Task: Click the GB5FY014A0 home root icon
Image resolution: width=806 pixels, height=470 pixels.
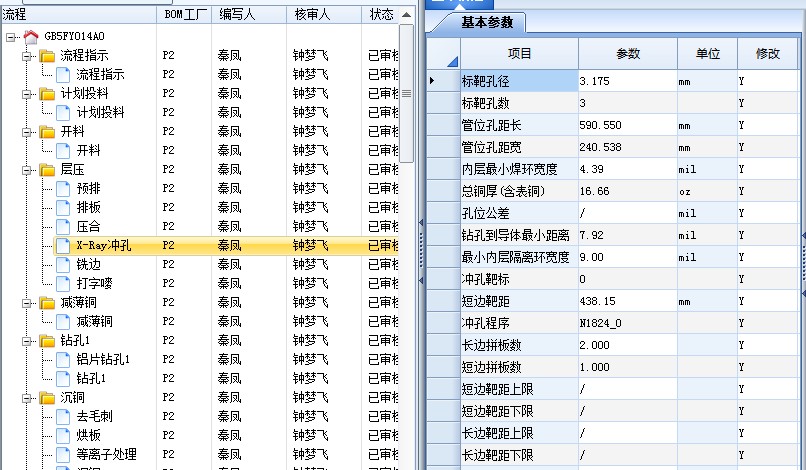Action: pos(31,37)
